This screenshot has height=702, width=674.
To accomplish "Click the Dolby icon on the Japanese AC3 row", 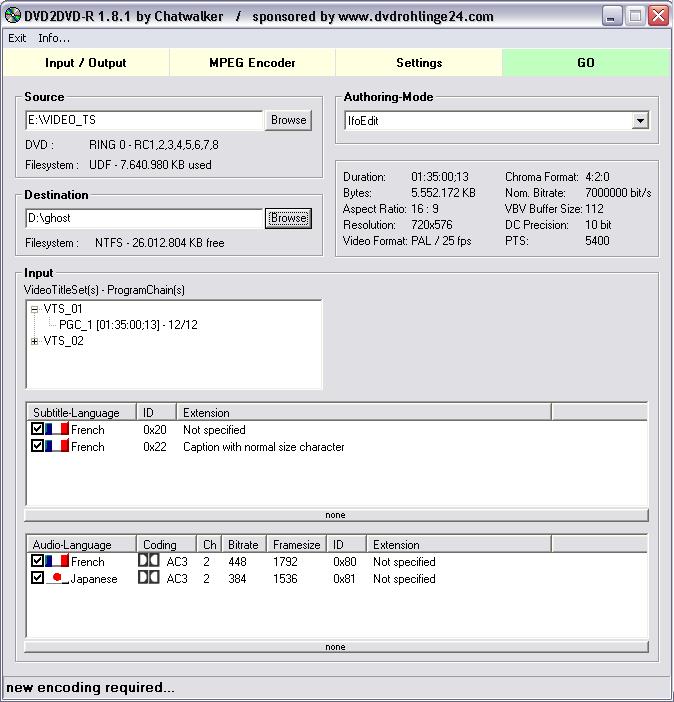I will click(149, 578).
